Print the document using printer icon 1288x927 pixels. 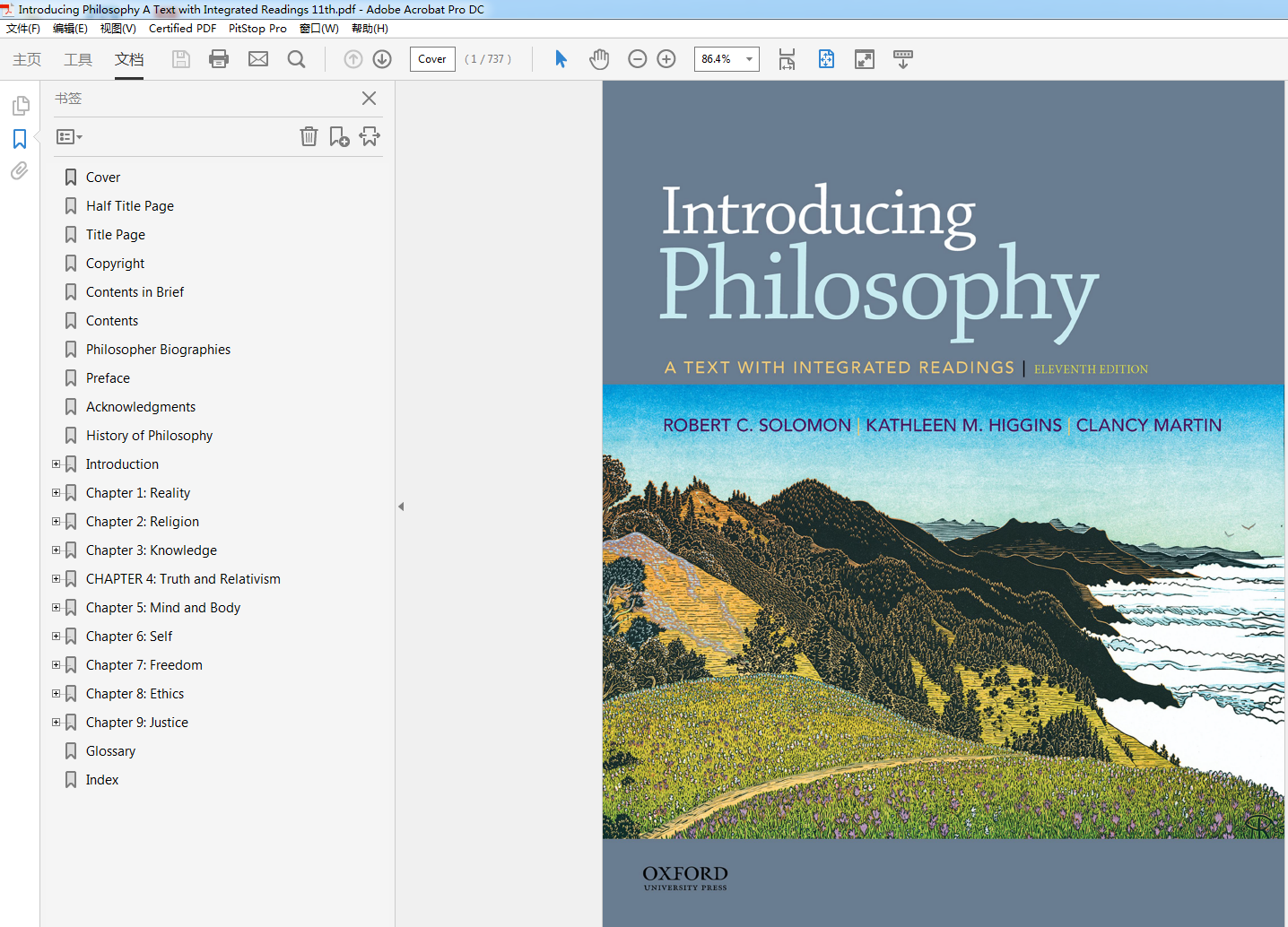[x=219, y=59]
